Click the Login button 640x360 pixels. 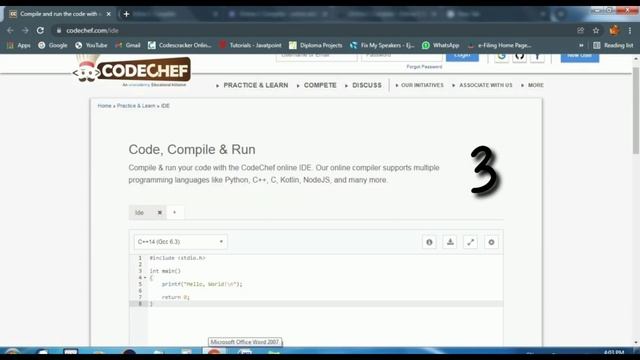(462, 57)
